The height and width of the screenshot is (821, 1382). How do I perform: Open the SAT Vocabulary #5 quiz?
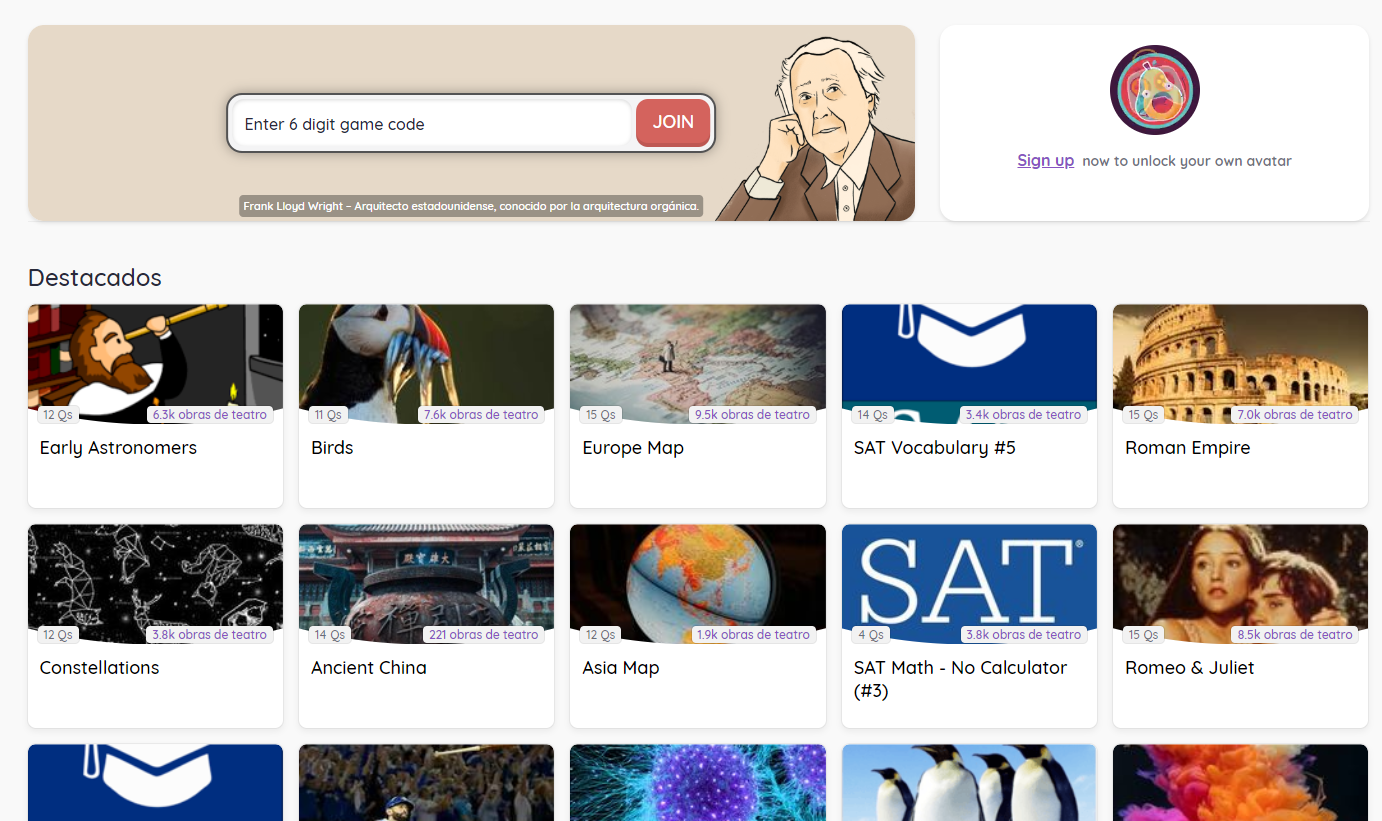[x=969, y=406]
